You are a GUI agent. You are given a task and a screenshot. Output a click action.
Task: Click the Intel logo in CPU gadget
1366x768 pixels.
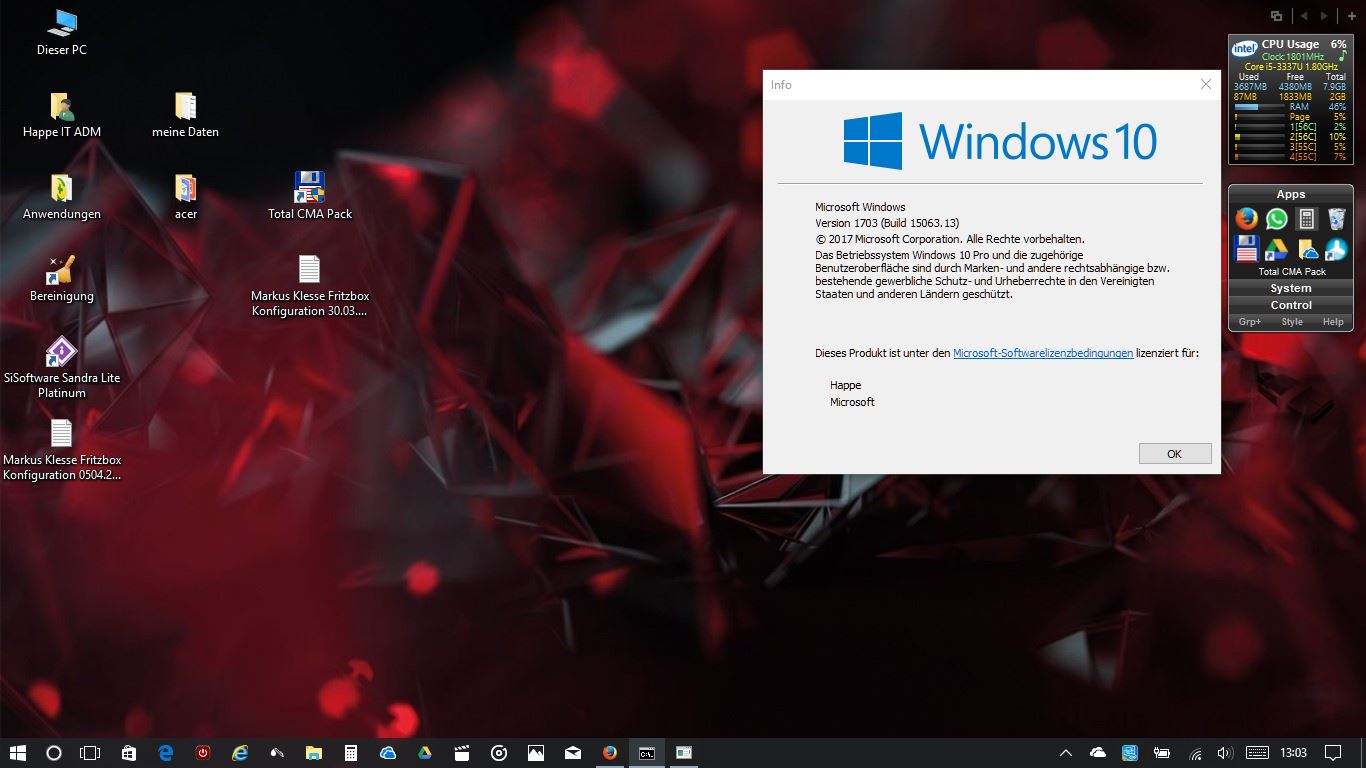tap(1244, 48)
